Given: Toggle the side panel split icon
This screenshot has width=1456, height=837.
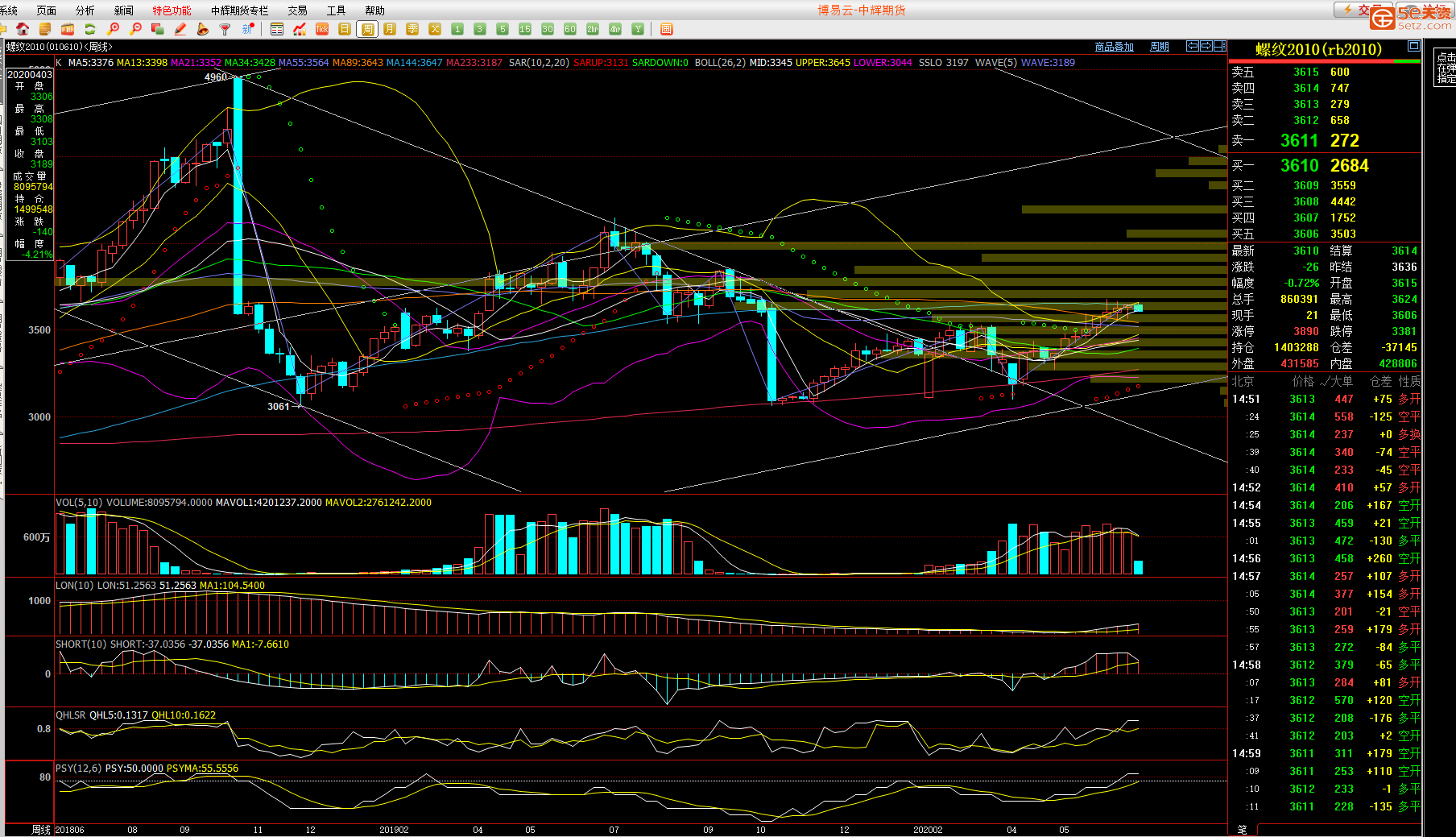Looking at the screenshot, I should pos(1219,46).
